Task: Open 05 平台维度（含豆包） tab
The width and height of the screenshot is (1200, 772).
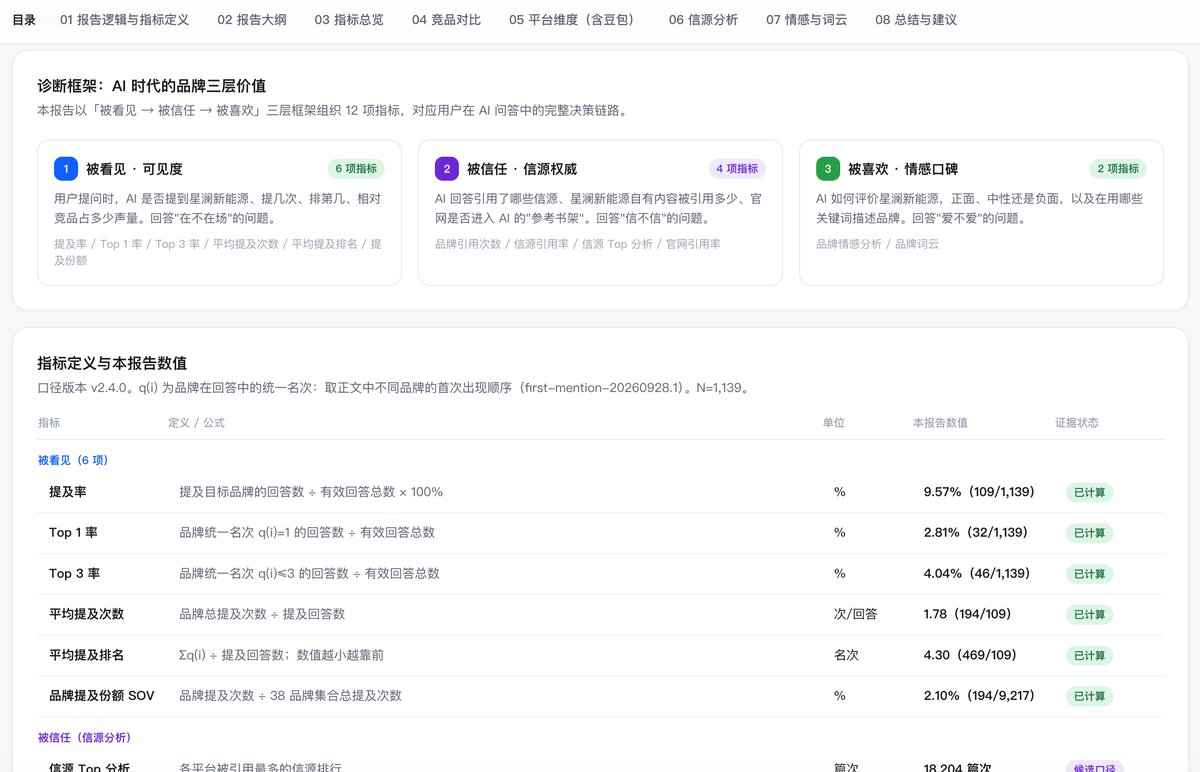Action: (574, 19)
